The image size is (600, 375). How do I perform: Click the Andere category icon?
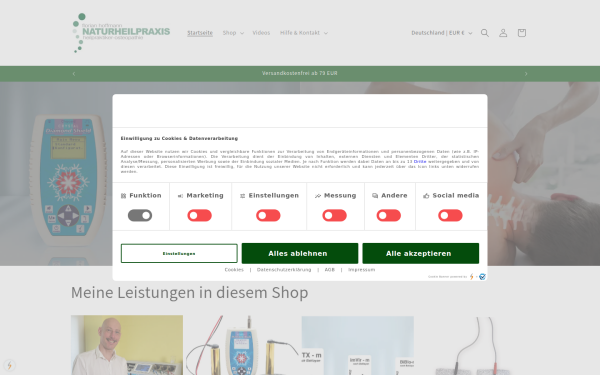click(x=375, y=196)
